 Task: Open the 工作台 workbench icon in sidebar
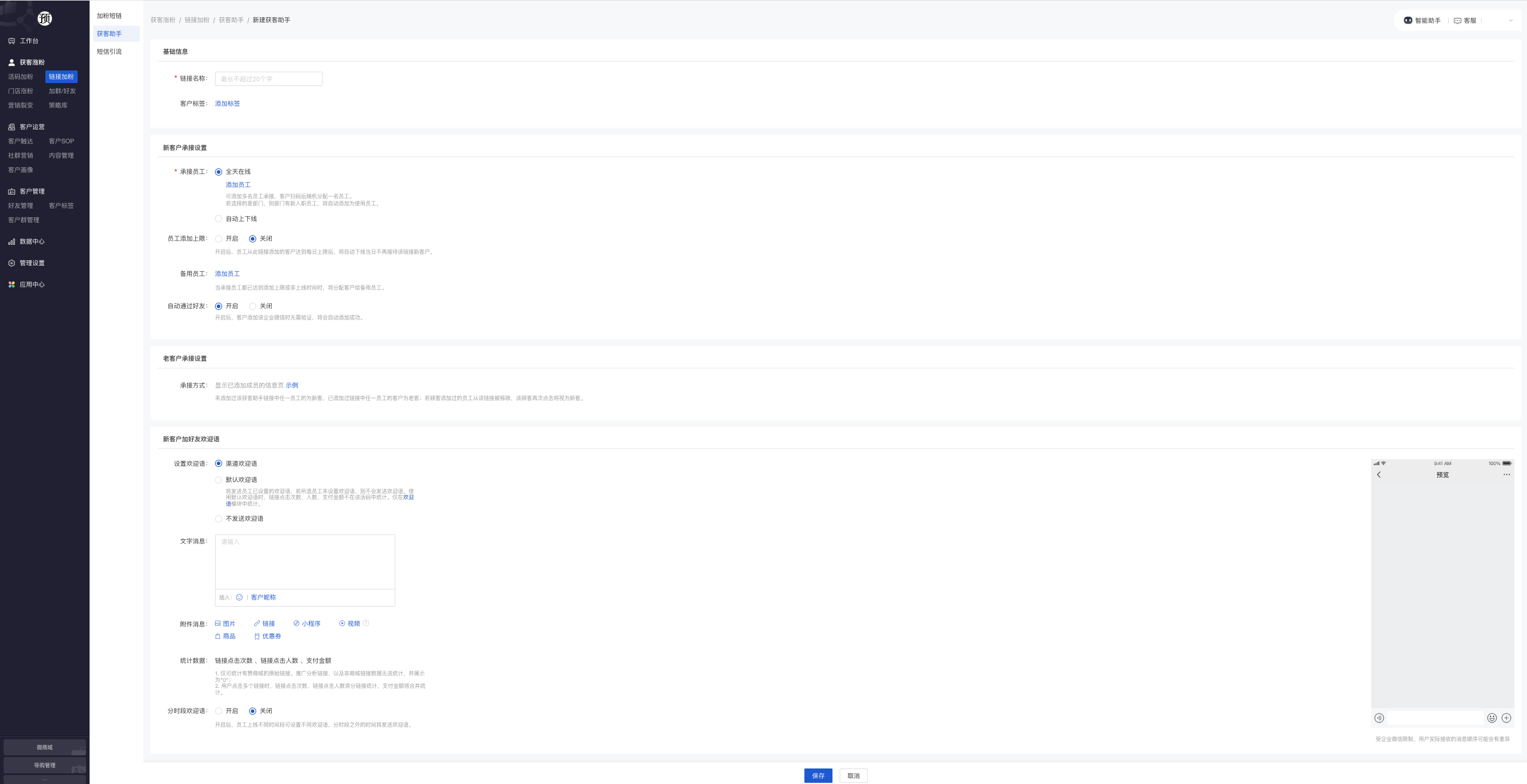[x=11, y=41]
